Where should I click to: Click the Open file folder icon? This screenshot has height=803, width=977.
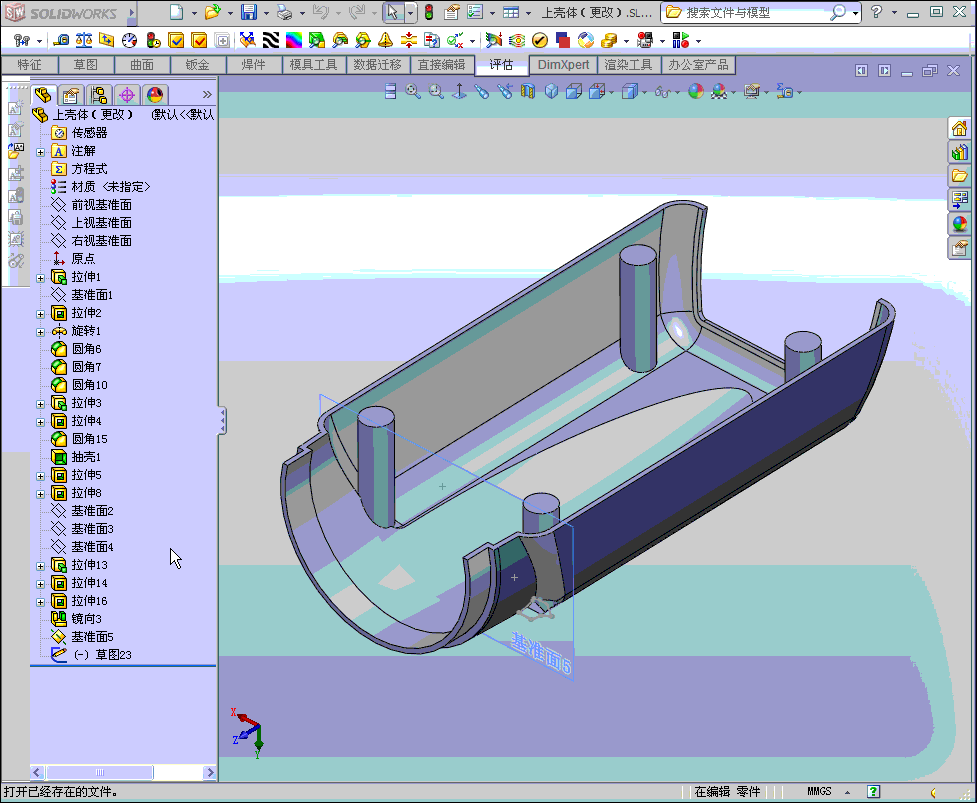click(212, 12)
